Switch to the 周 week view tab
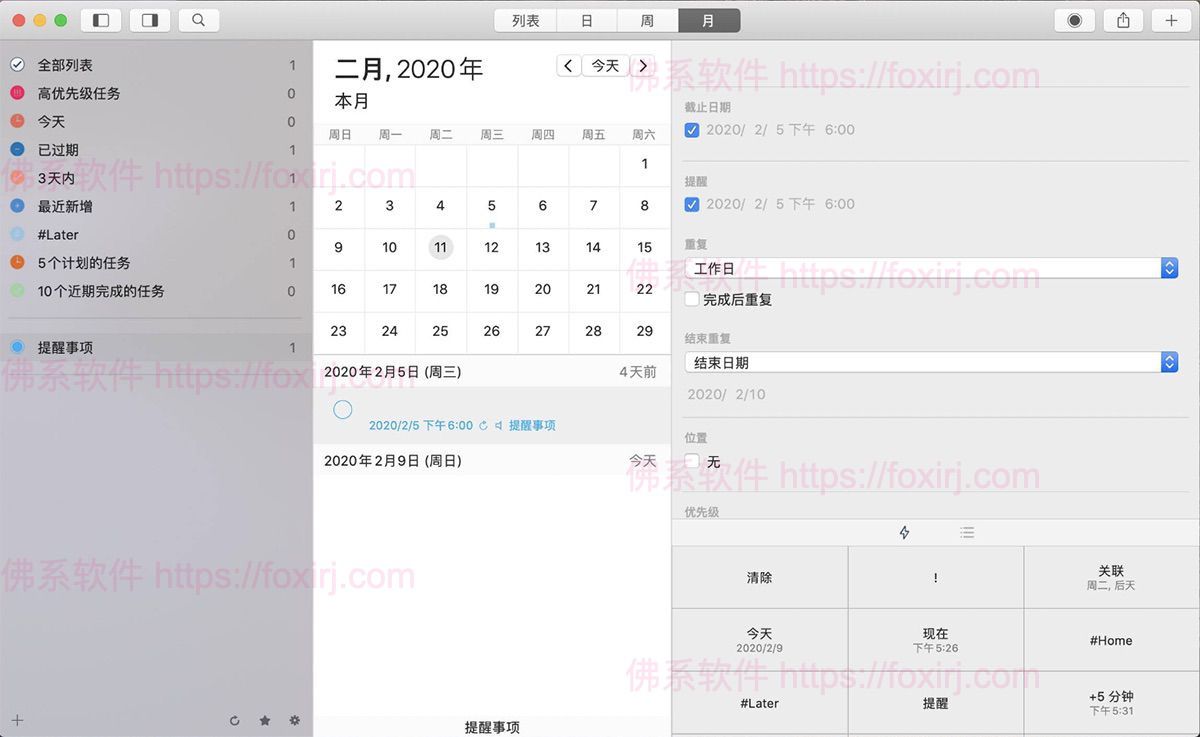 click(x=647, y=19)
